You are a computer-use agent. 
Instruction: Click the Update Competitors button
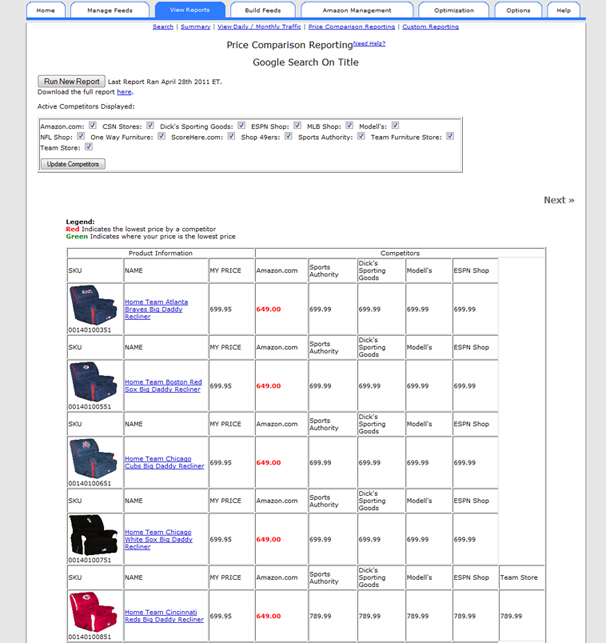point(73,164)
